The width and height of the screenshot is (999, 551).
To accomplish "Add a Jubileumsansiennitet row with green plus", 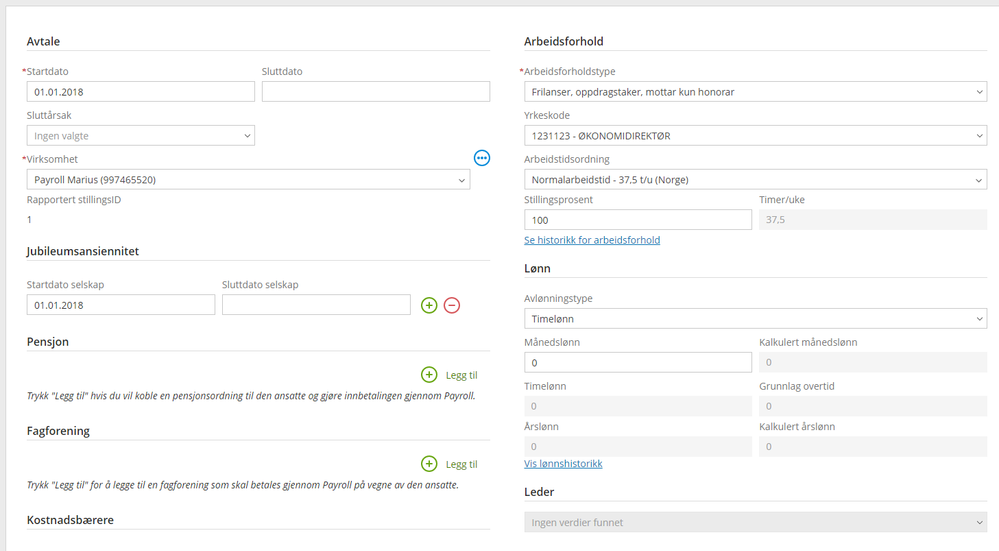I will 429,305.
